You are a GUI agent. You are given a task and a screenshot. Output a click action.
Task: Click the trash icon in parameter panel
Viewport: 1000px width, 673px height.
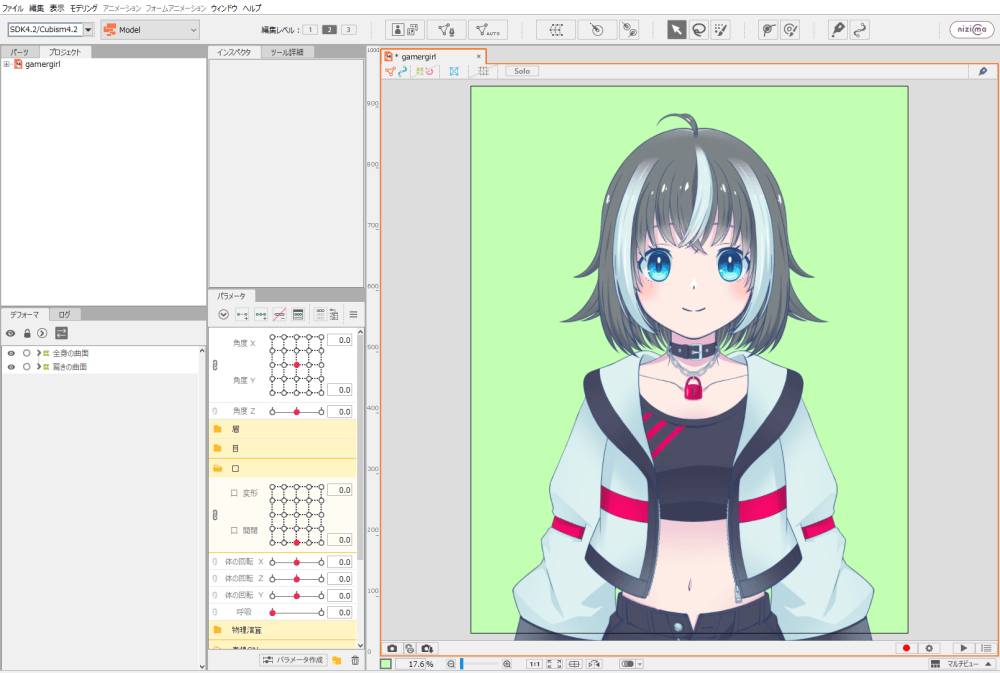(355, 660)
